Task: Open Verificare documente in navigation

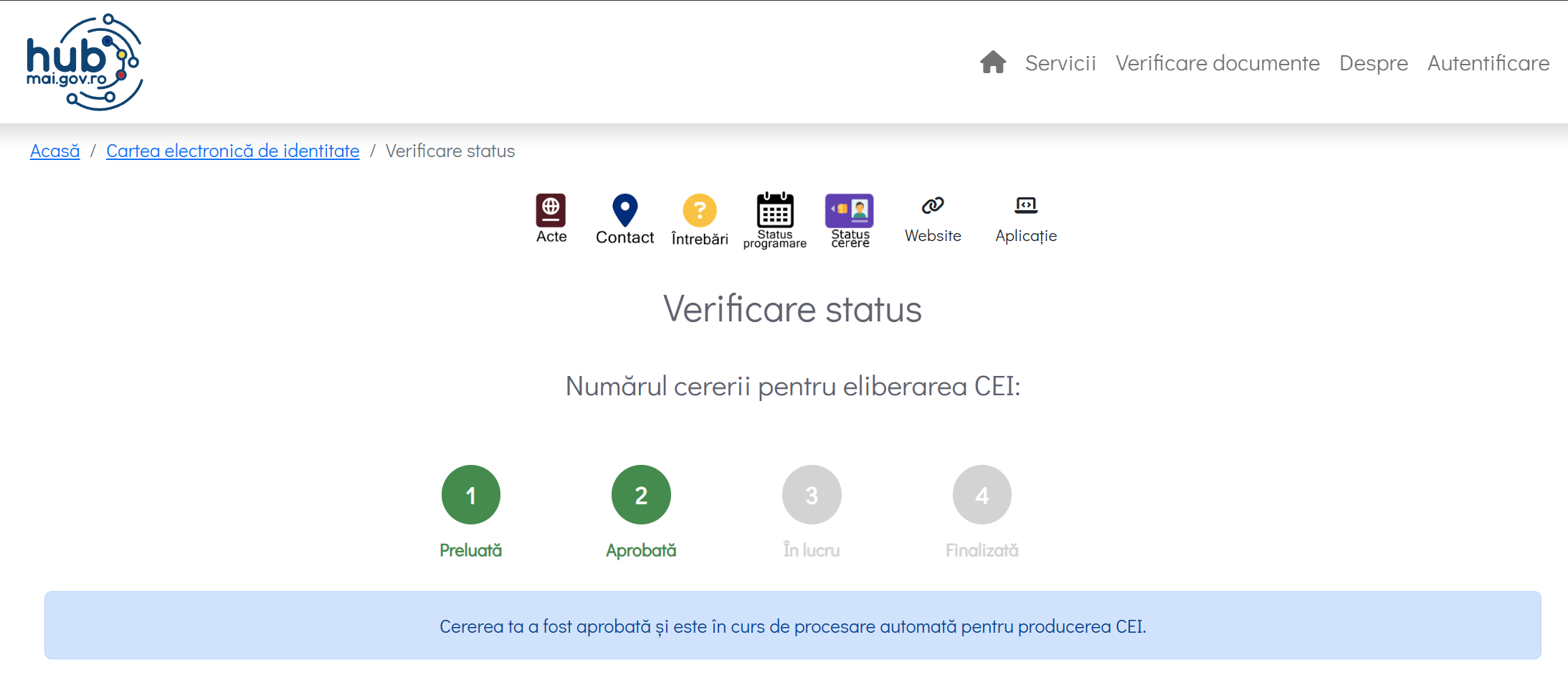Action: click(1217, 63)
